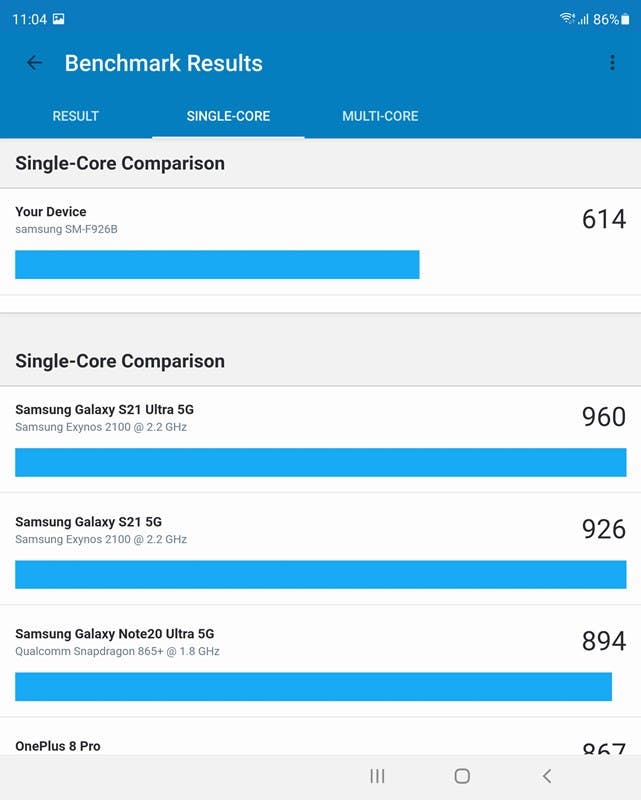Image resolution: width=641 pixels, height=800 pixels.
Task: Select the Samsung Galaxy S21 5G entry
Action: tap(88, 522)
